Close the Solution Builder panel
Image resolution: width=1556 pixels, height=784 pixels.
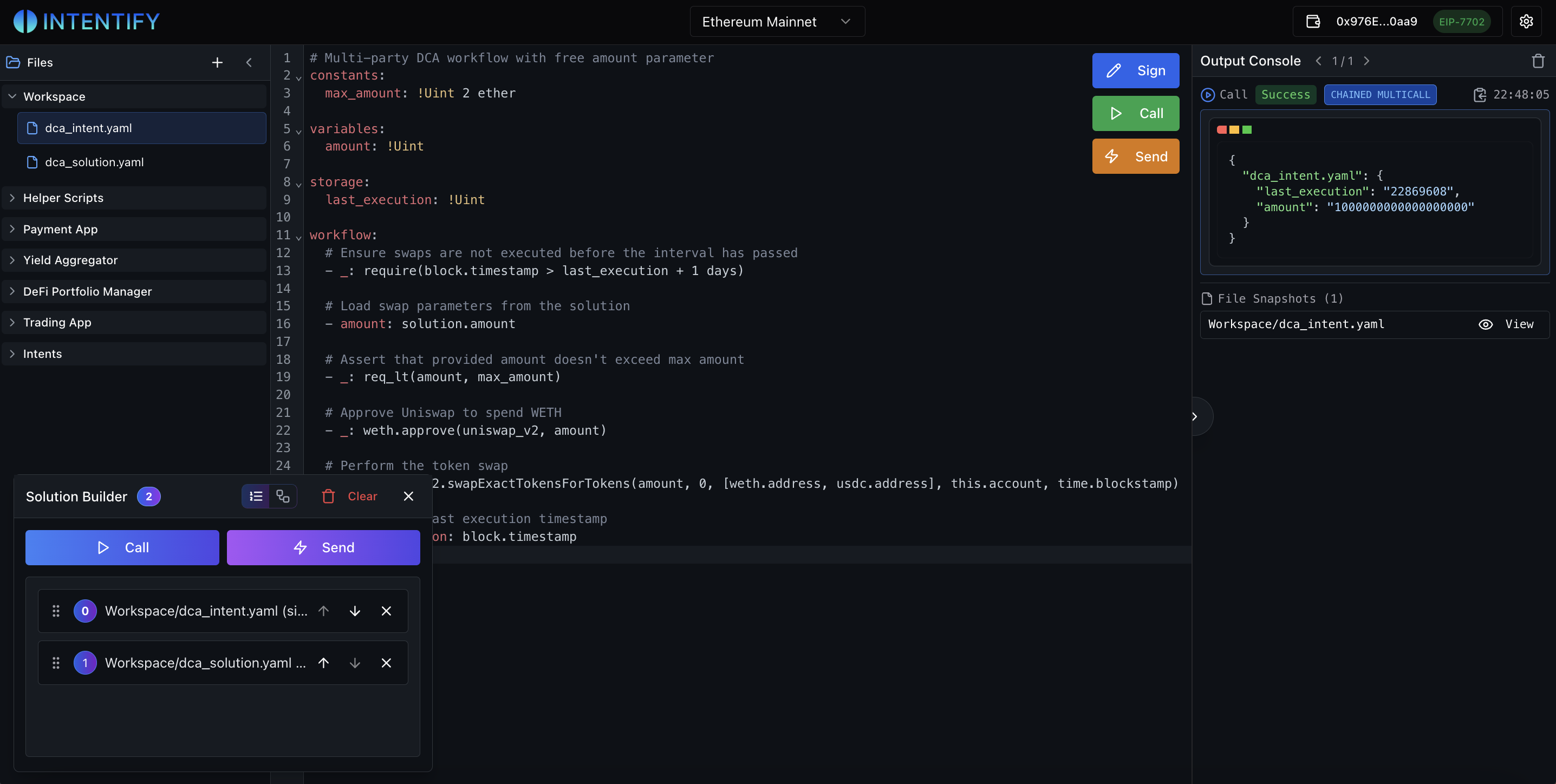click(x=408, y=496)
